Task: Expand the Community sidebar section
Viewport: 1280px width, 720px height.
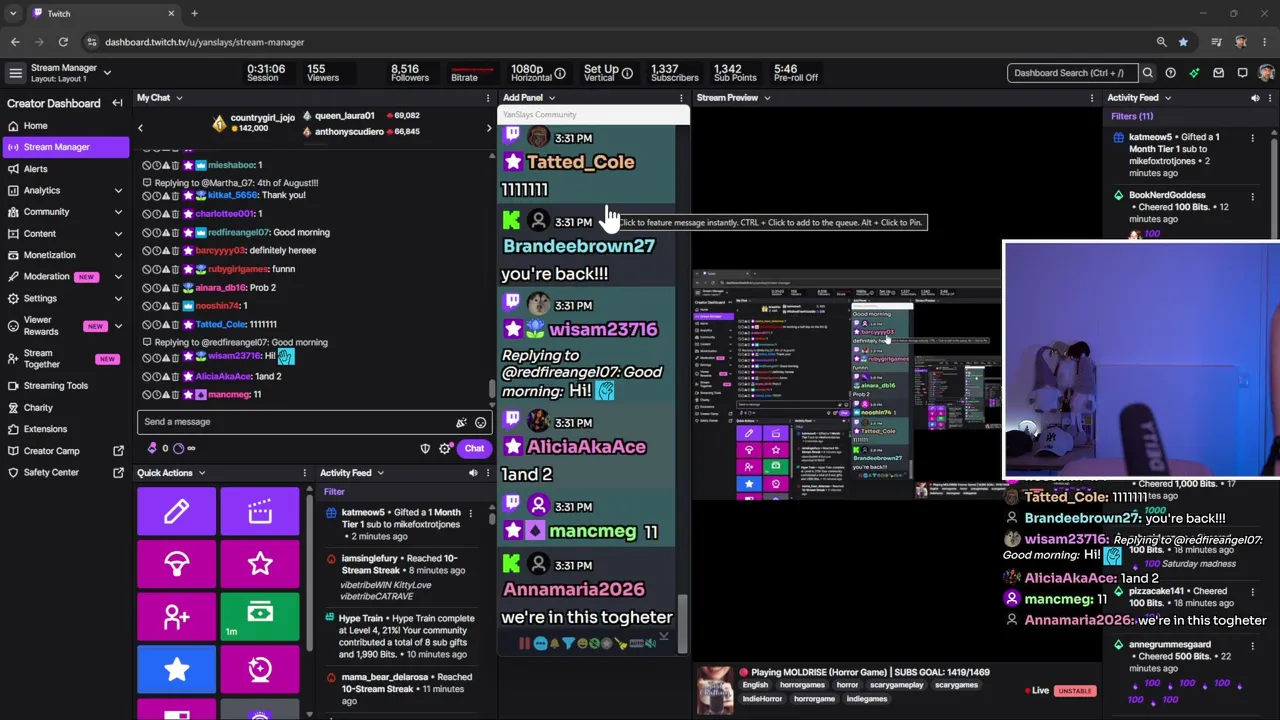Action: 118,212
